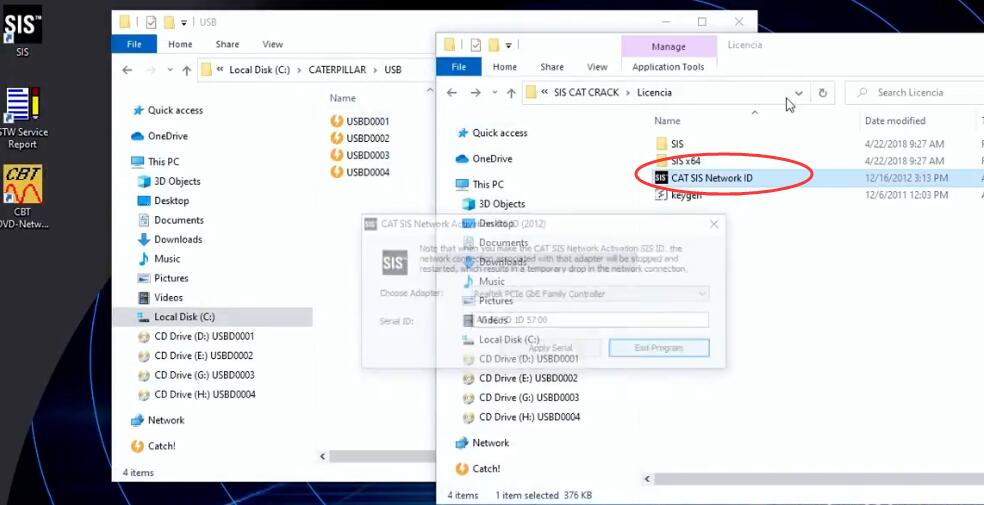Image resolution: width=984 pixels, height=505 pixels.
Task: Open the STW Service Report desktop icon
Action: pyautogui.click(x=23, y=118)
